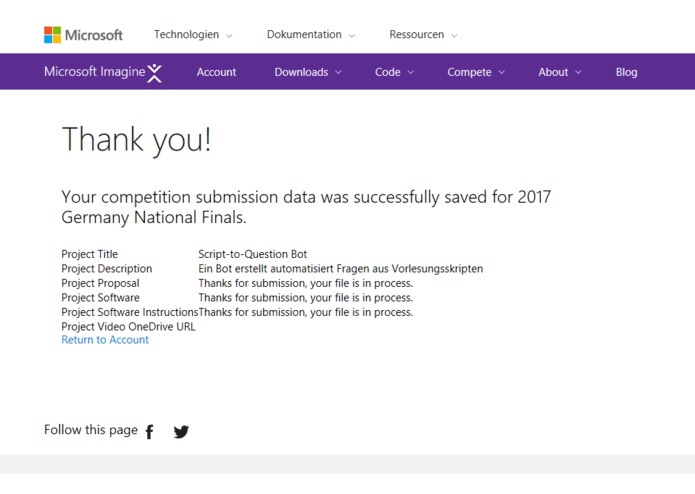
Task: Click the Project Proposal status message
Action: 305,283
